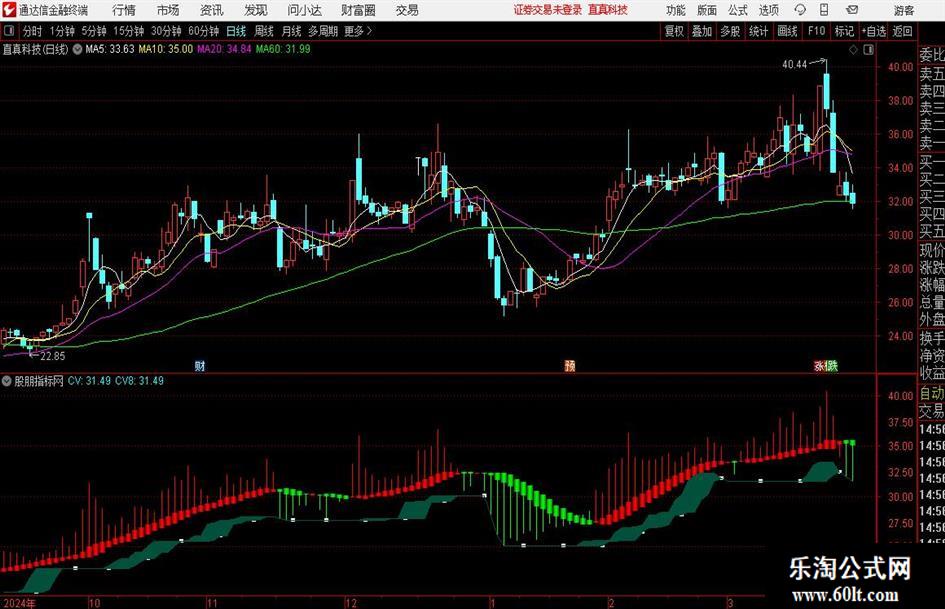This screenshot has width=945, height=609.
Task: Switch to the 30分钟 period tab
Action: [166, 31]
